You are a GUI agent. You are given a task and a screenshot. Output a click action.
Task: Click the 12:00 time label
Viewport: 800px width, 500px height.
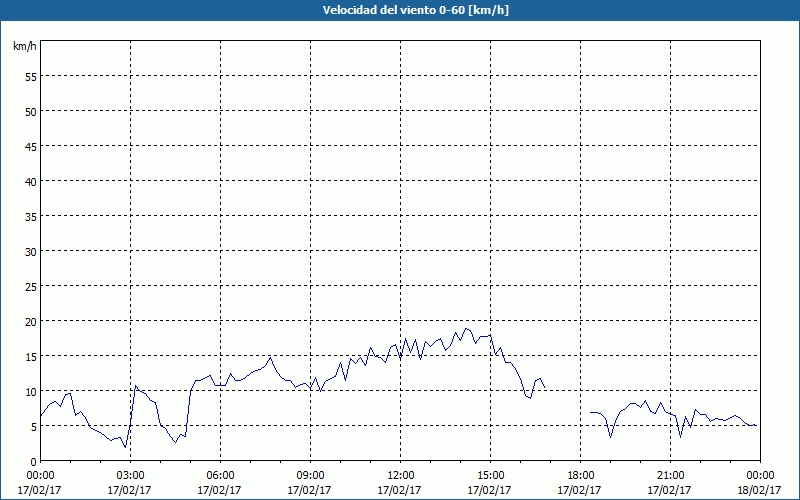[x=401, y=476]
